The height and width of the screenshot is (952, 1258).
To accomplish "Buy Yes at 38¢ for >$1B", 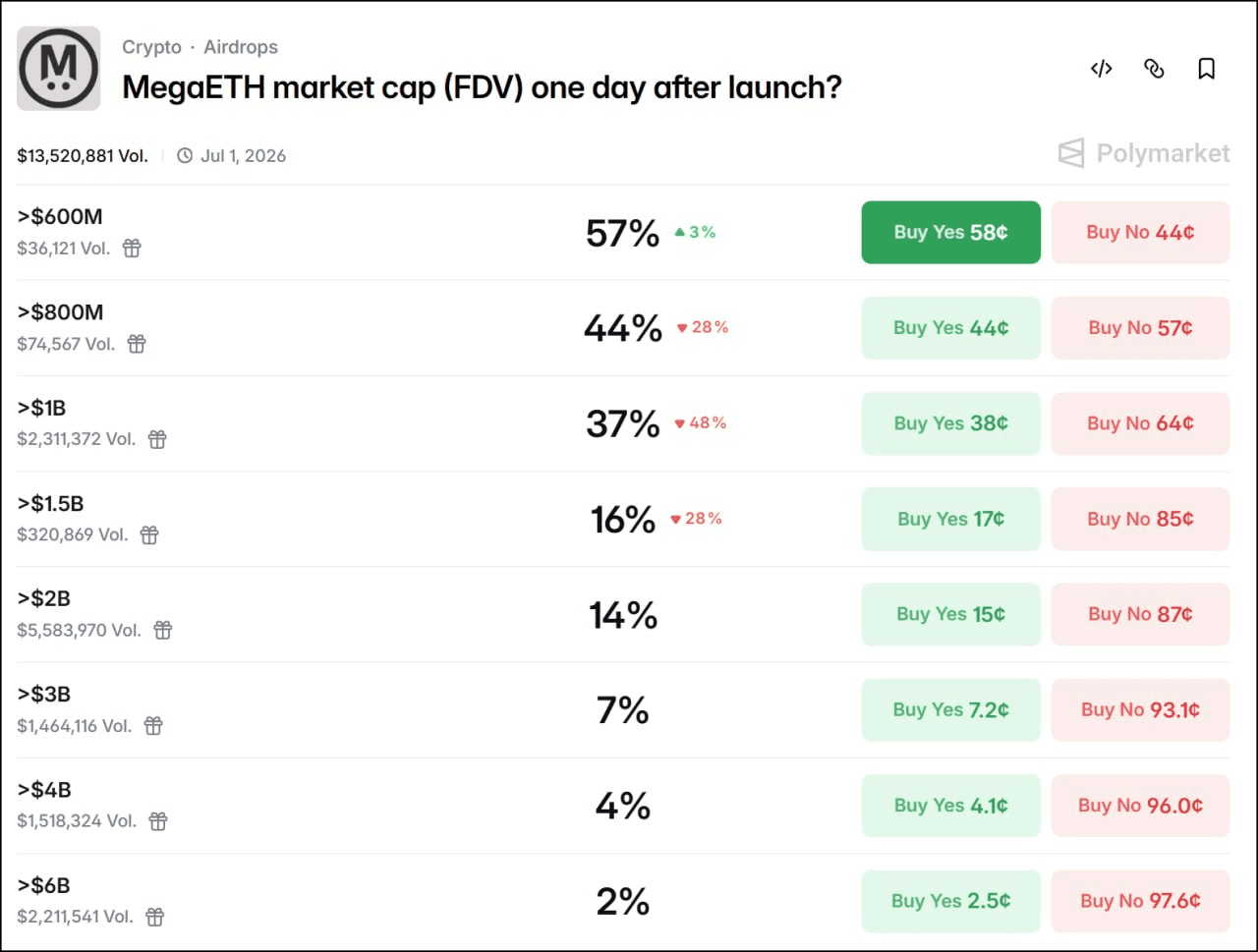I will [x=950, y=423].
